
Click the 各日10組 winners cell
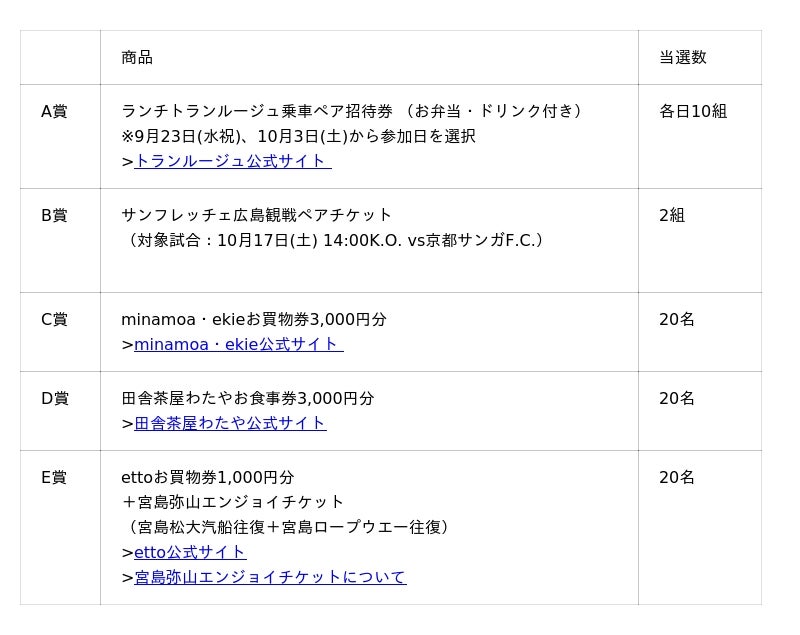click(693, 111)
